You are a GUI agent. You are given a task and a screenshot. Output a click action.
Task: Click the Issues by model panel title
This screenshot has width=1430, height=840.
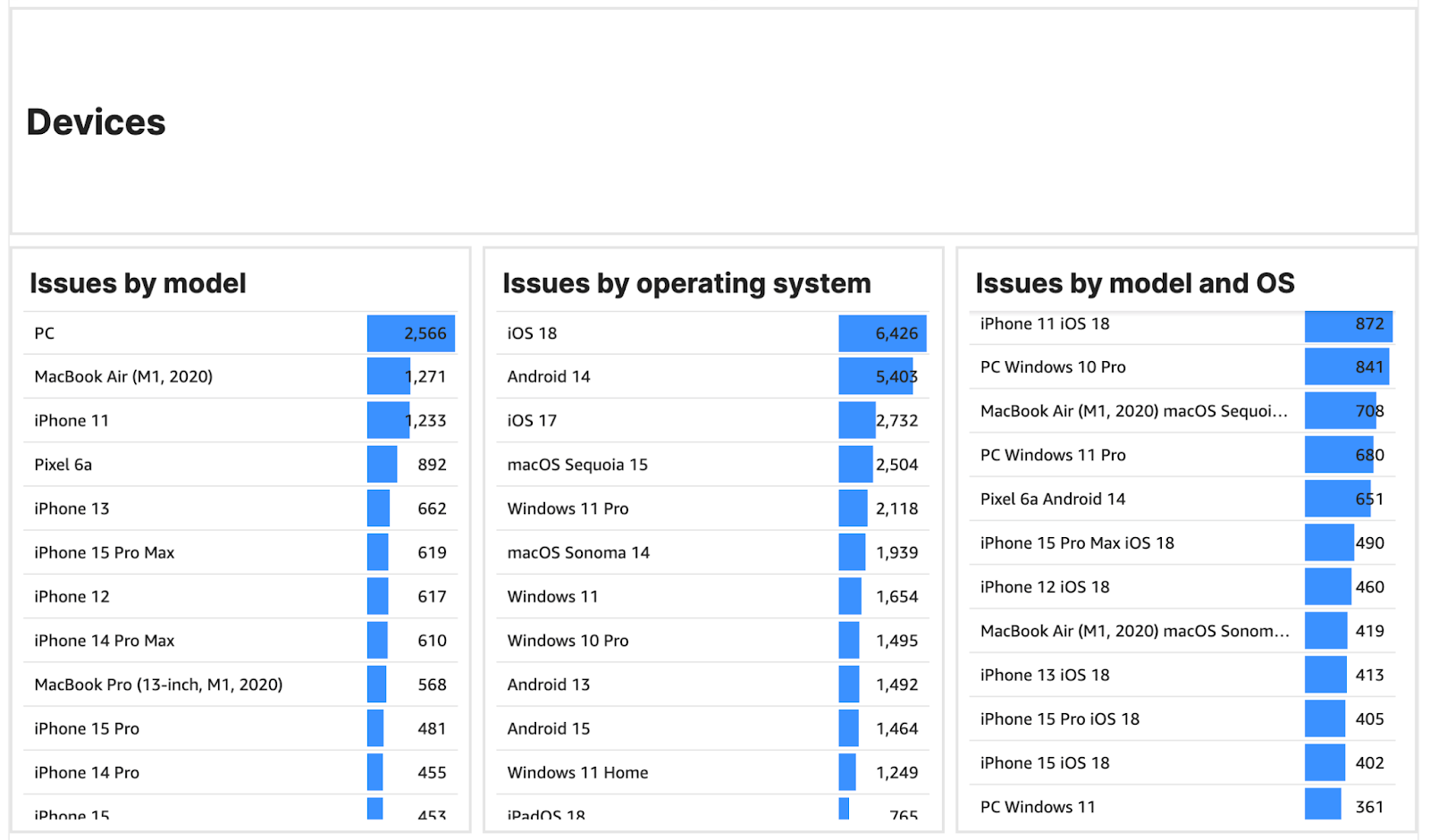138,283
